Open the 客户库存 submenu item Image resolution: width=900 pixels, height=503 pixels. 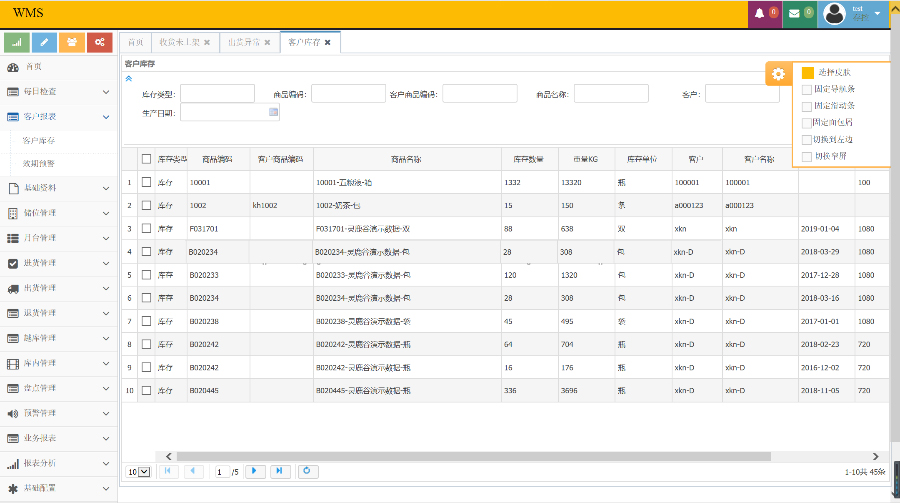tap(38, 141)
